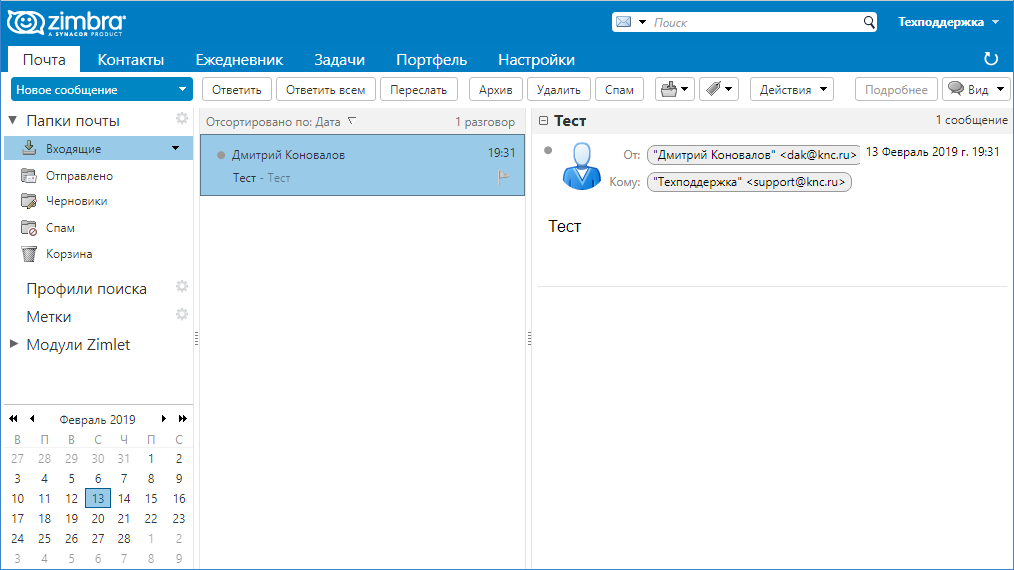Open the Спам folder in the sidebar
1014x570 pixels.
[x=60, y=228]
